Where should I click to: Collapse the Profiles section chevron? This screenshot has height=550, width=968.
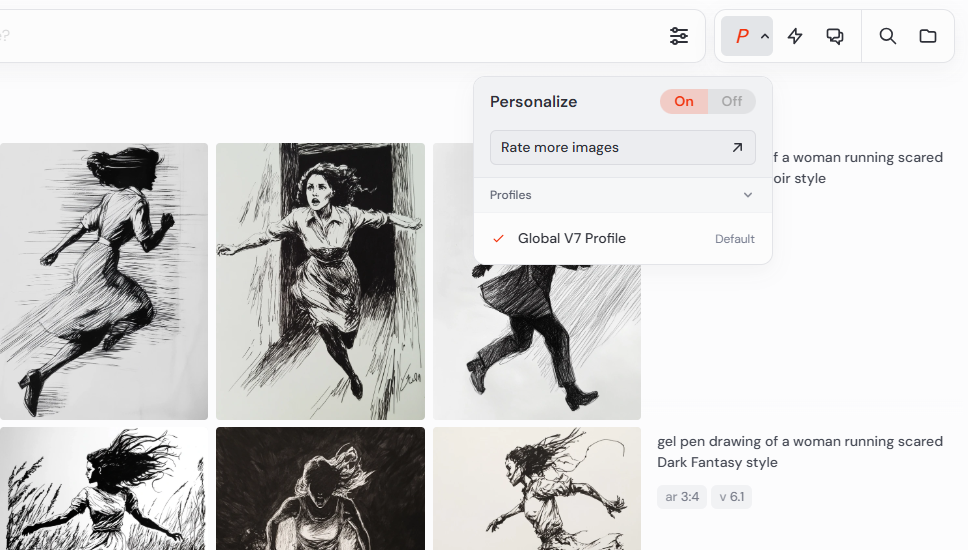tap(747, 195)
